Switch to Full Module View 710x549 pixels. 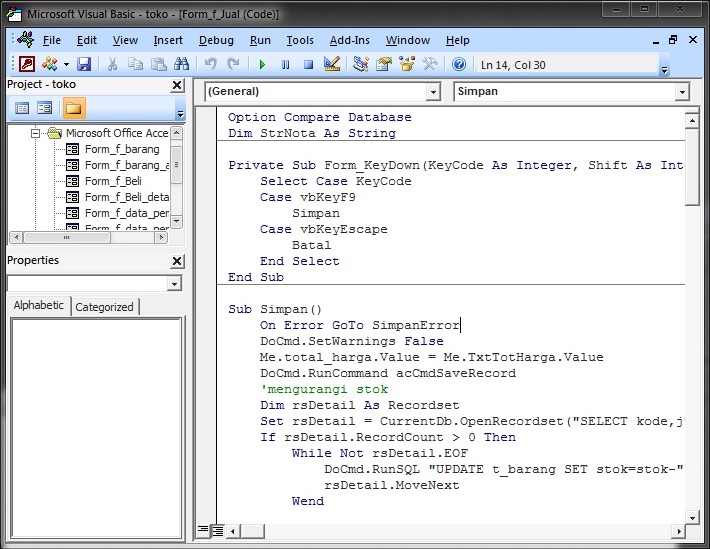[218, 530]
